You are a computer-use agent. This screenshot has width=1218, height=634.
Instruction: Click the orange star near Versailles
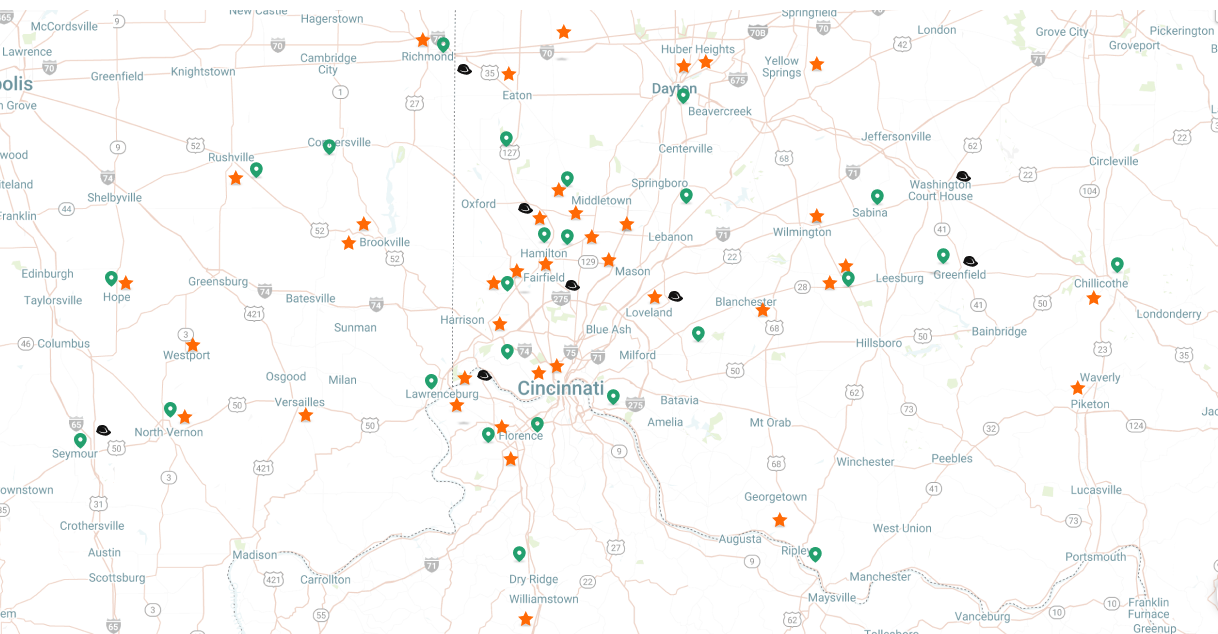[306, 415]
